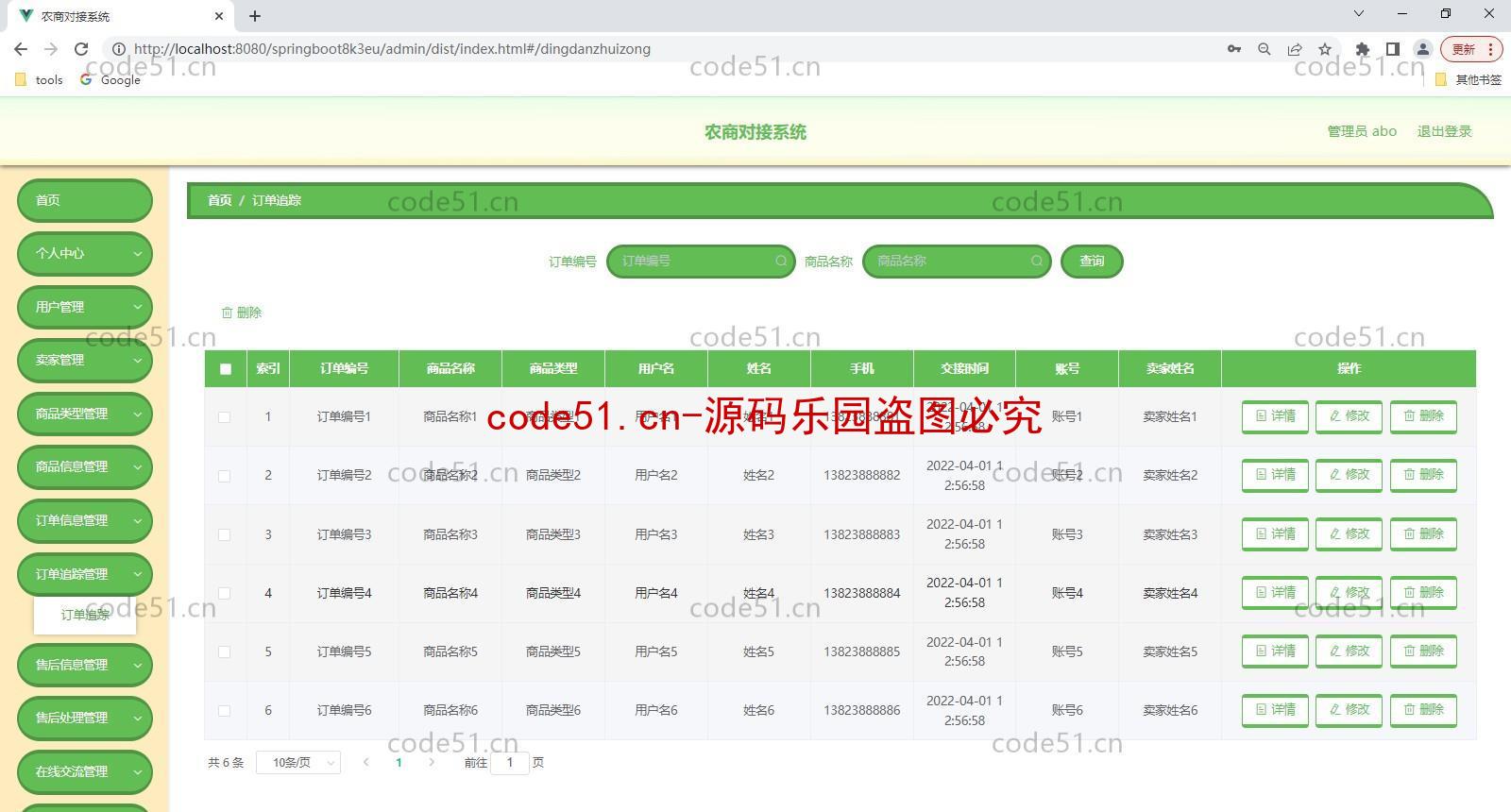The height and width of the screenshot is (812, 1511).
Task: Click the browser address bar URL
Action: click(x=392, y=49)
